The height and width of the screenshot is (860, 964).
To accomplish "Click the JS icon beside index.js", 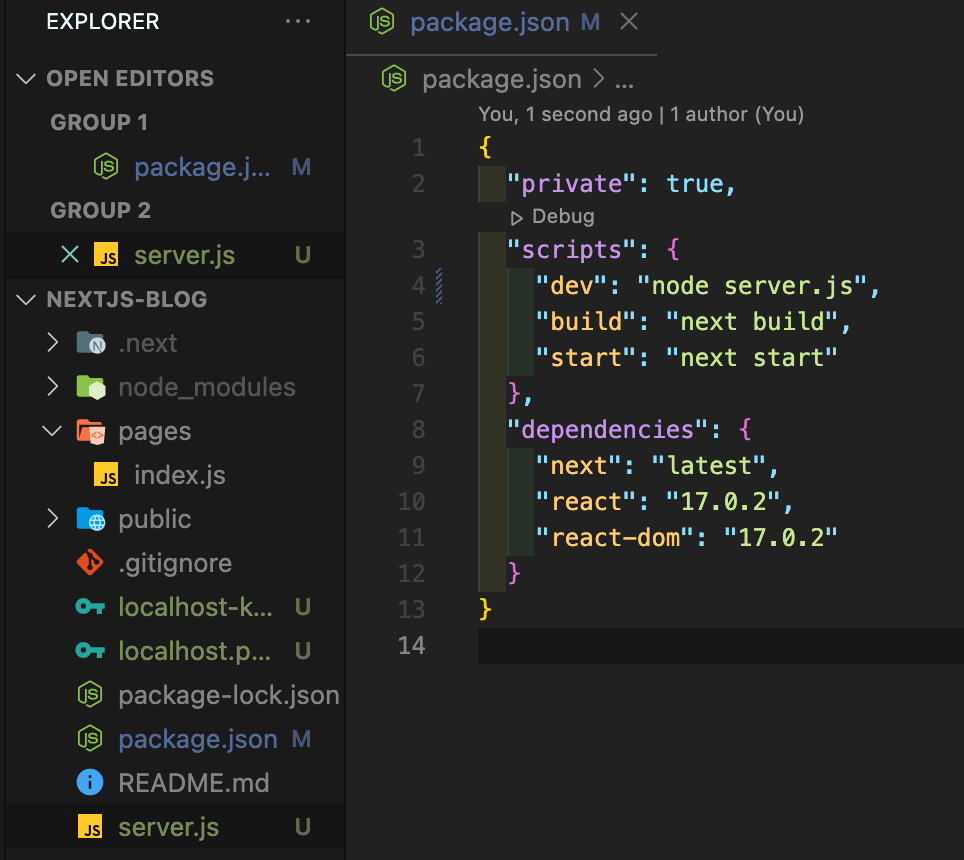I will click(x=106, y=475).
